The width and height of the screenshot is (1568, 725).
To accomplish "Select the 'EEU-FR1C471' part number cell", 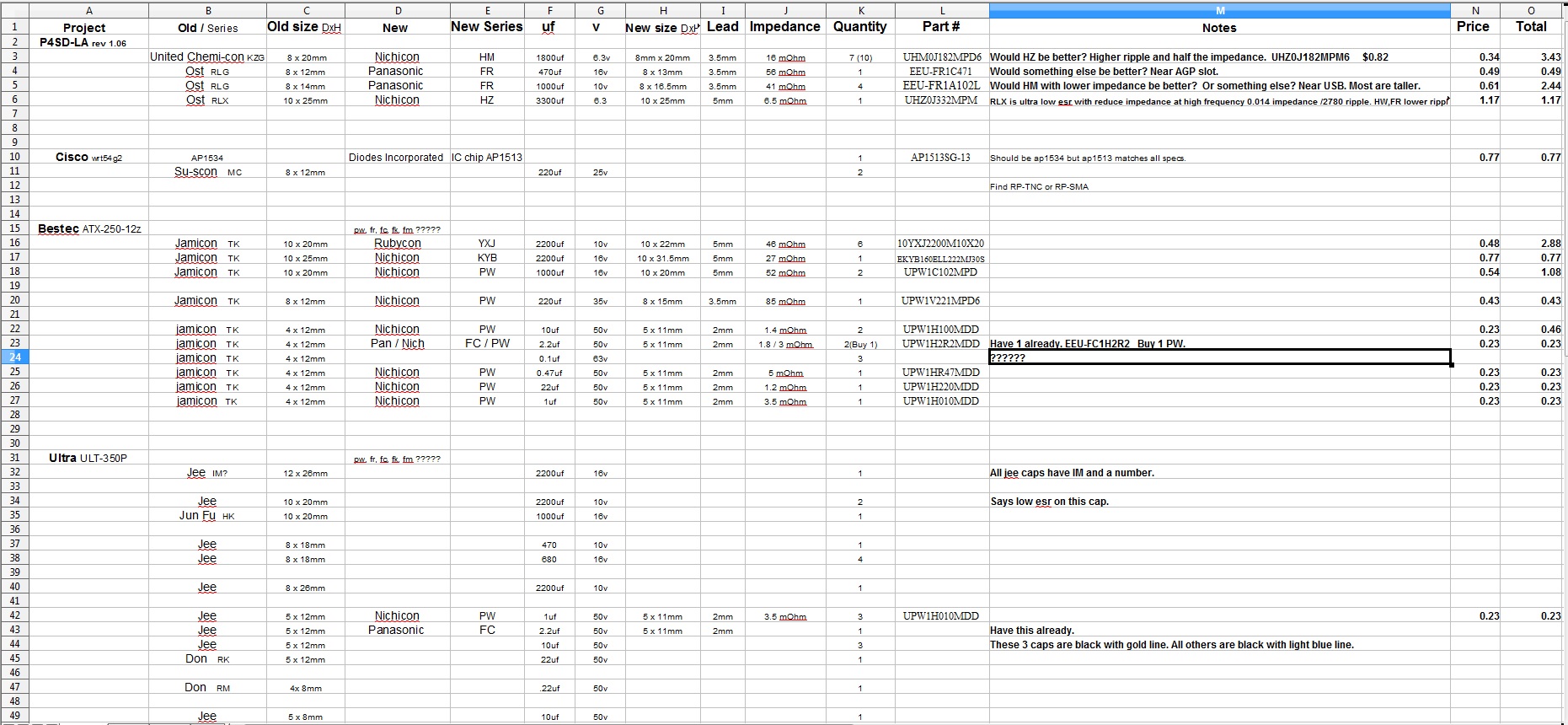I will [x=940, y=72].
